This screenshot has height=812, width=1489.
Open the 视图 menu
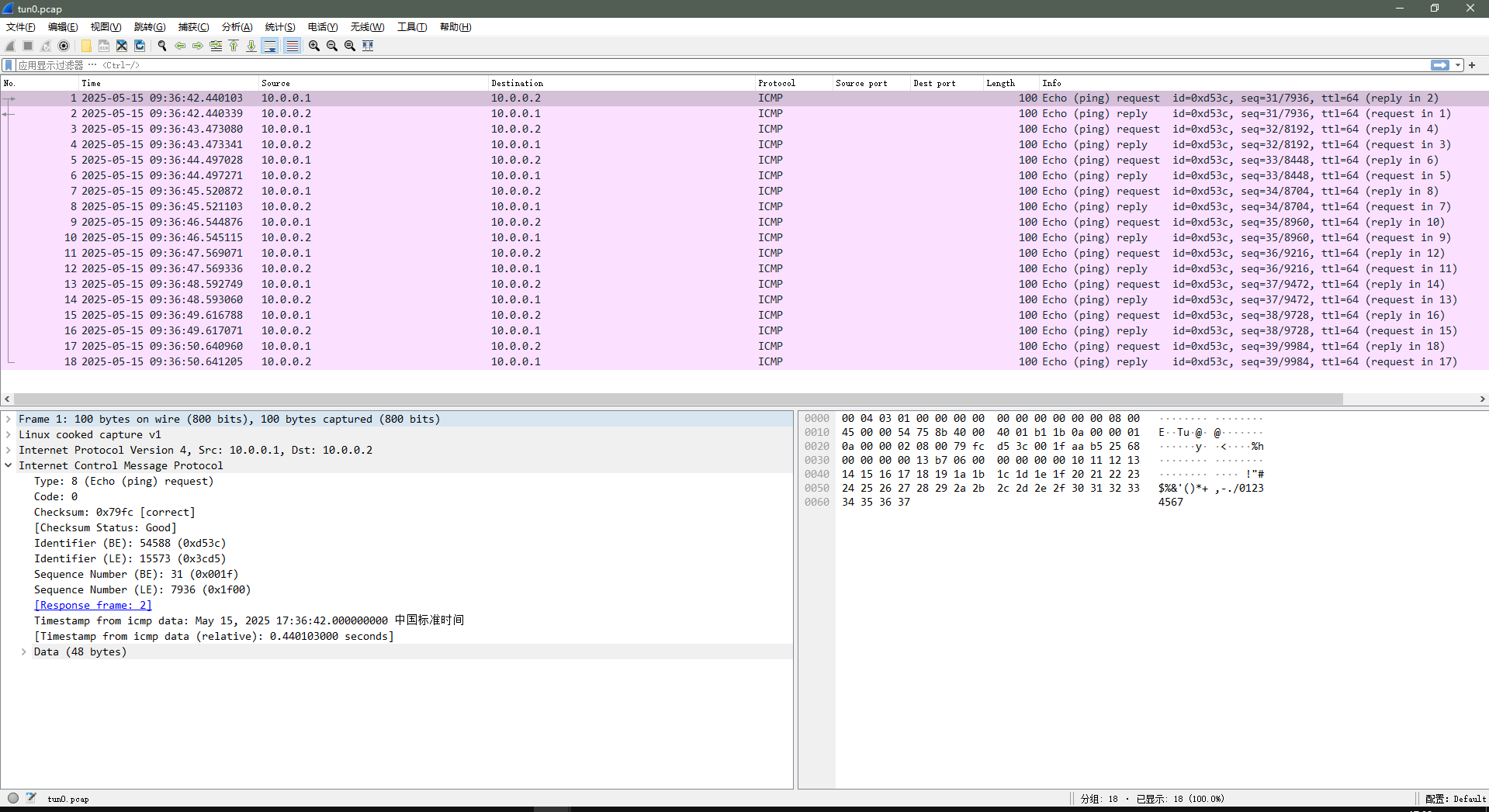click(x=106, y=27)
